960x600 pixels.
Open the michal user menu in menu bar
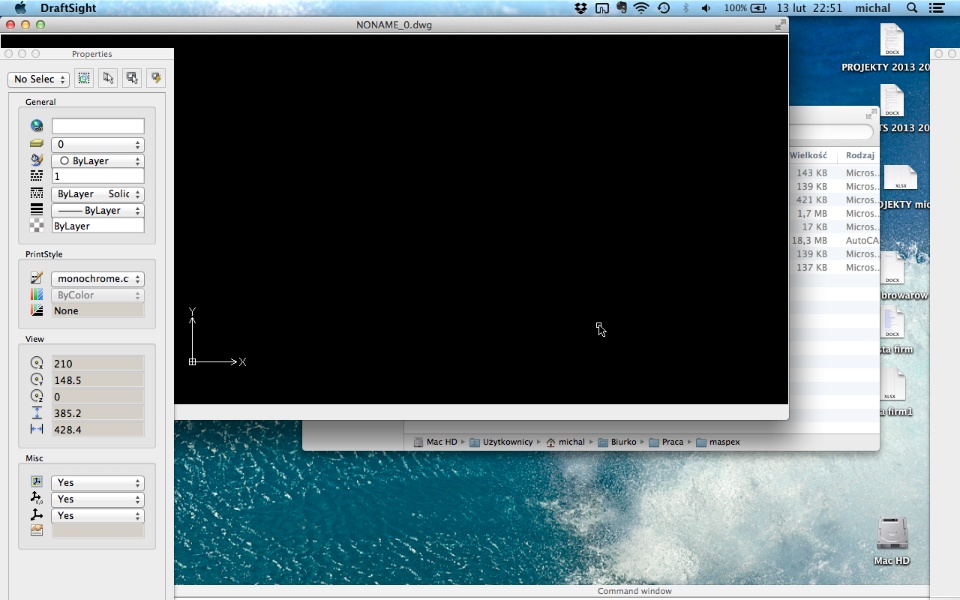[872, 8]
